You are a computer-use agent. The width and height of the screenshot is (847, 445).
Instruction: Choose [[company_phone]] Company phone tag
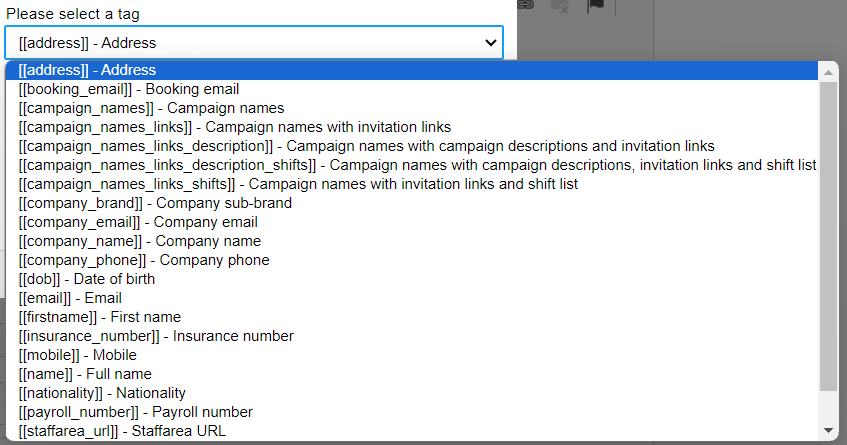click(412, 260)
